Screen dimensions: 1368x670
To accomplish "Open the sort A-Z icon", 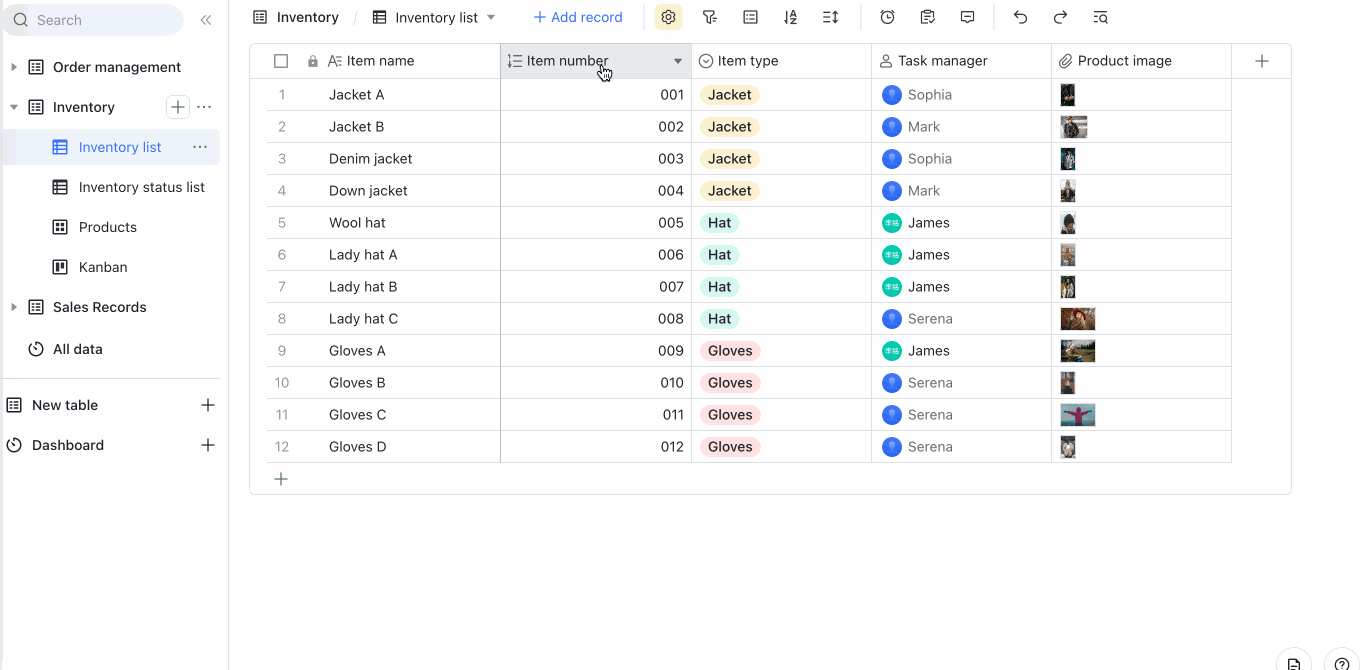I will 792,17.
